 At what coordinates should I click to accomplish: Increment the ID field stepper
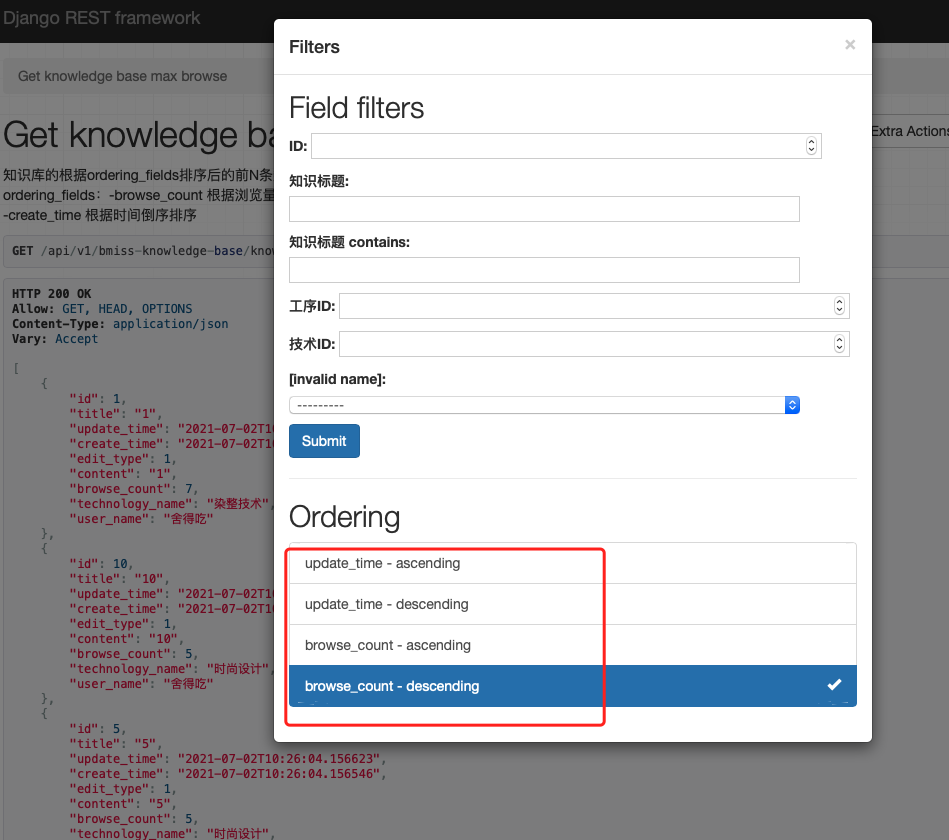811,141
